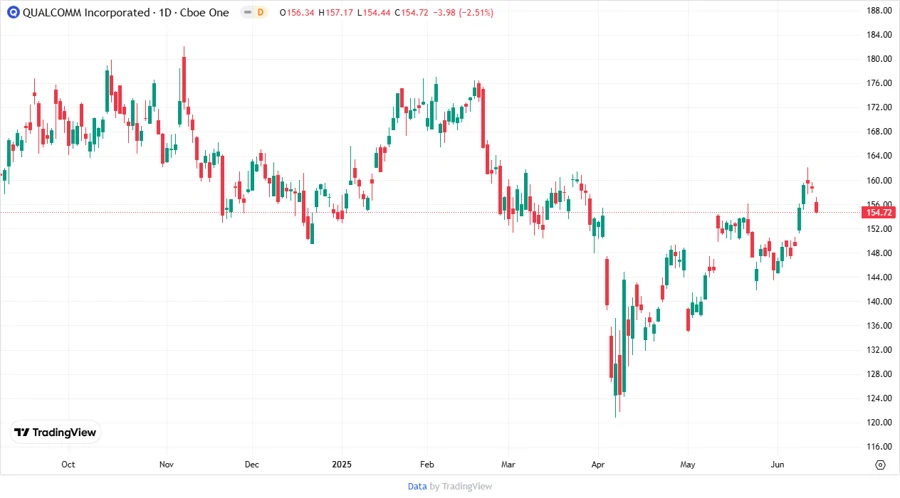Screen dimensions: 900x498
Task: Click the change value −3.98 (−2.51%)
Action: [x=463, y=12]
